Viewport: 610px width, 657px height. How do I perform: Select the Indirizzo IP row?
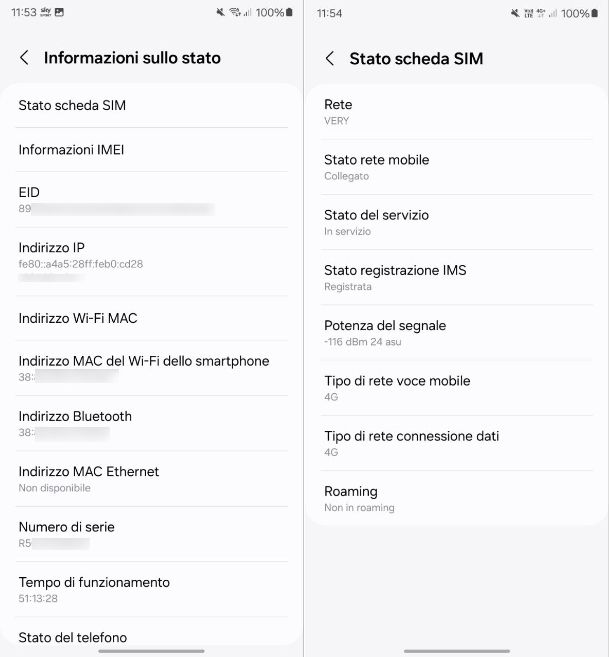(x=152, y=261)
